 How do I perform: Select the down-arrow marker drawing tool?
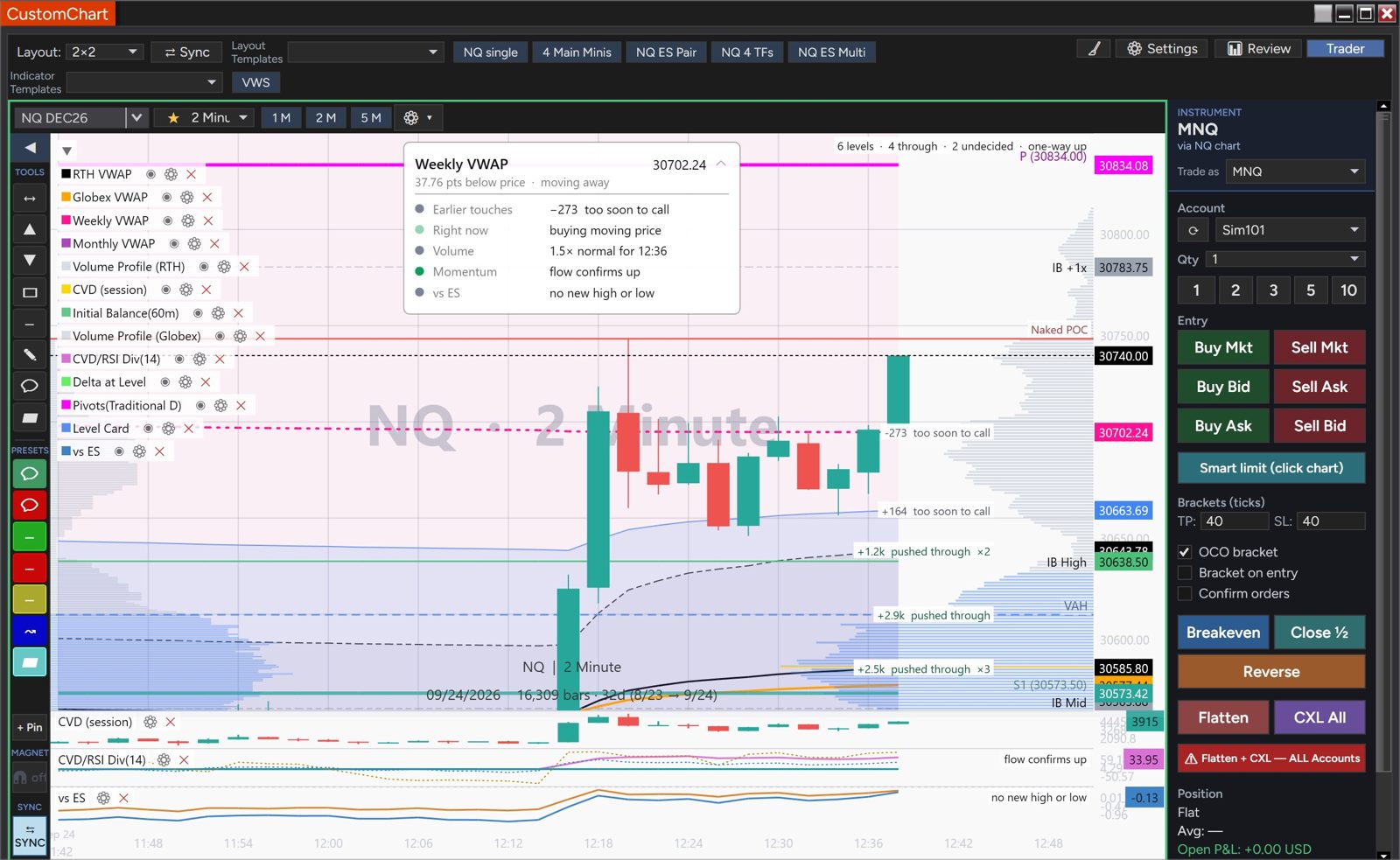(30, 260)
